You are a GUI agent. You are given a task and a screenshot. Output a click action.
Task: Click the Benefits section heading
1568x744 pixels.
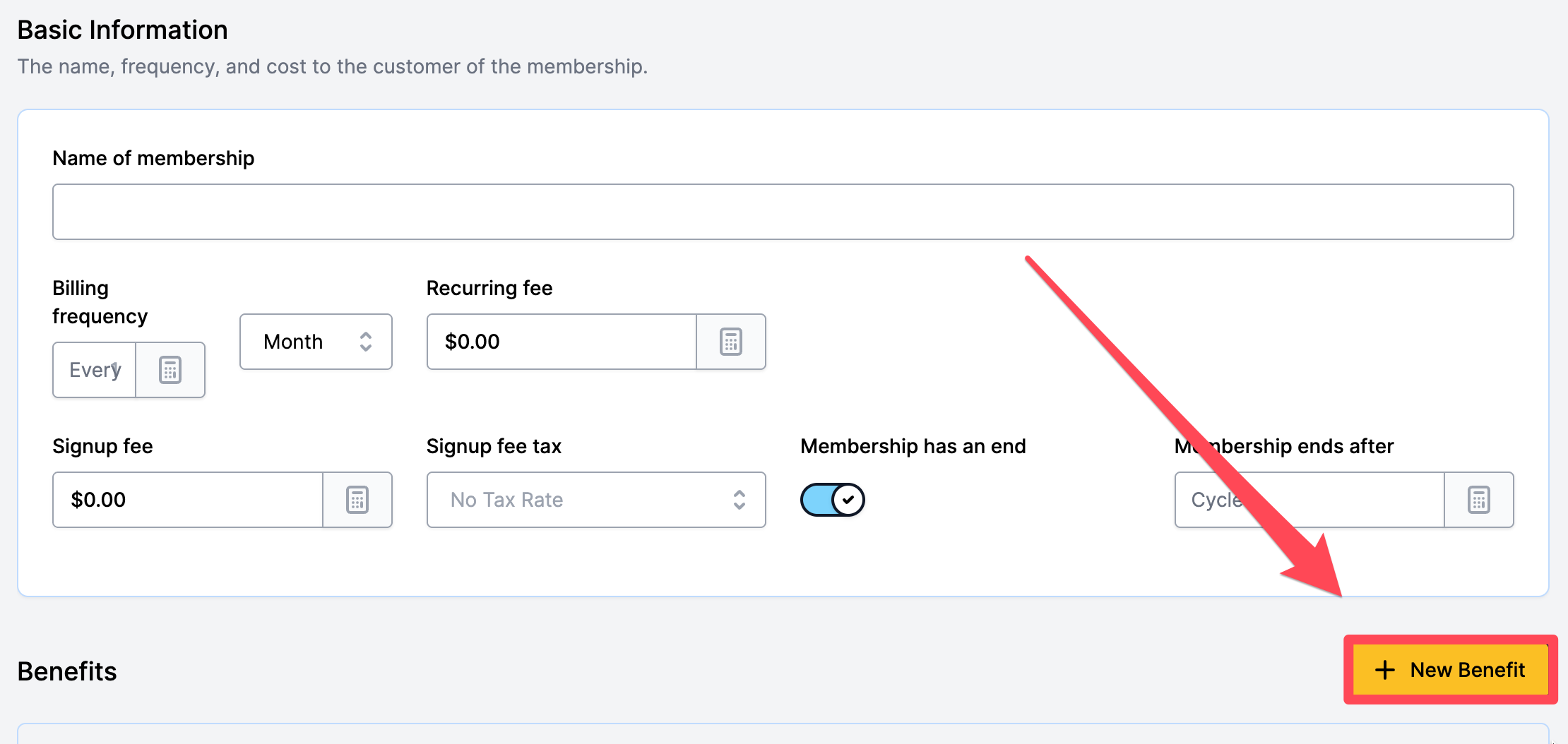point(67,671)
